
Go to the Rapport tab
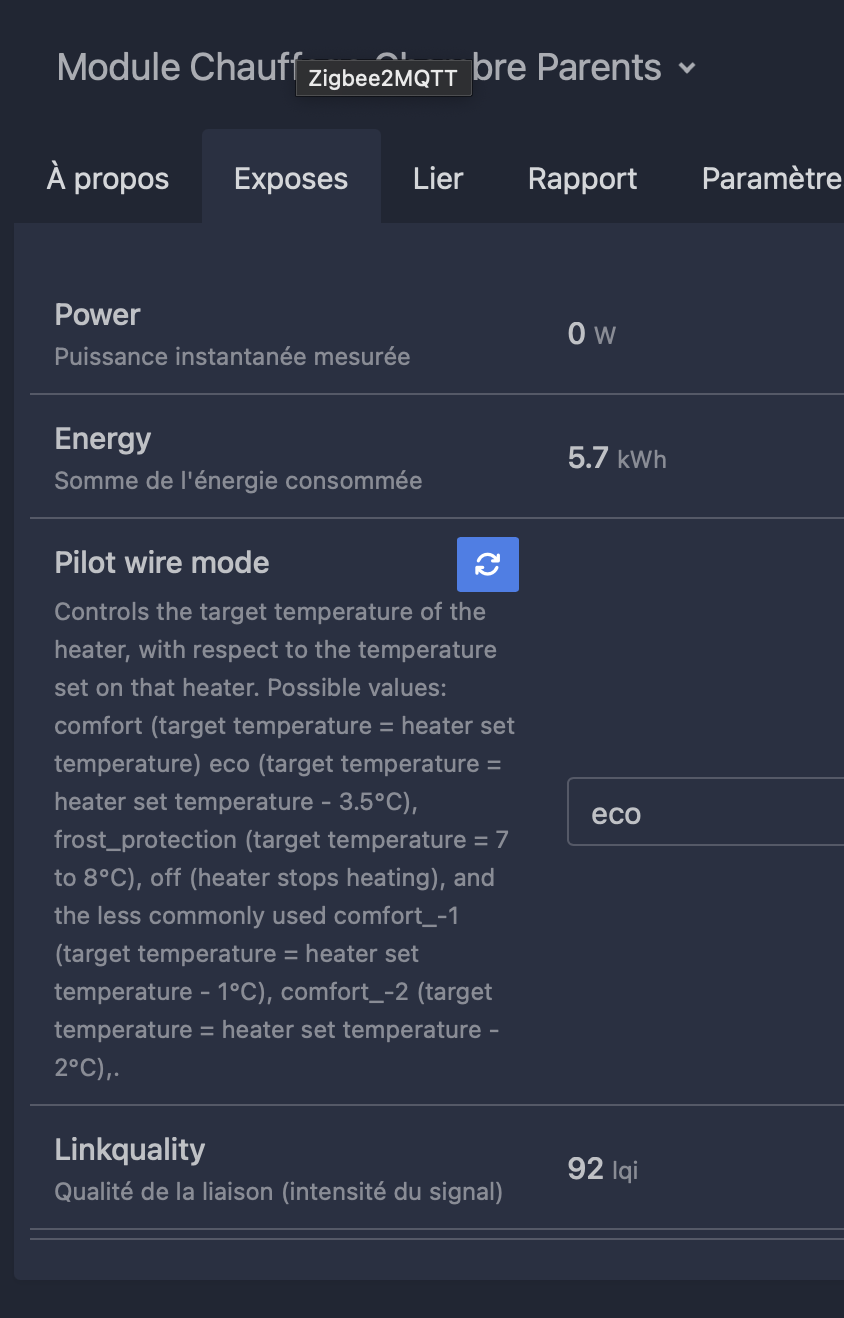[x=583, y=179]
